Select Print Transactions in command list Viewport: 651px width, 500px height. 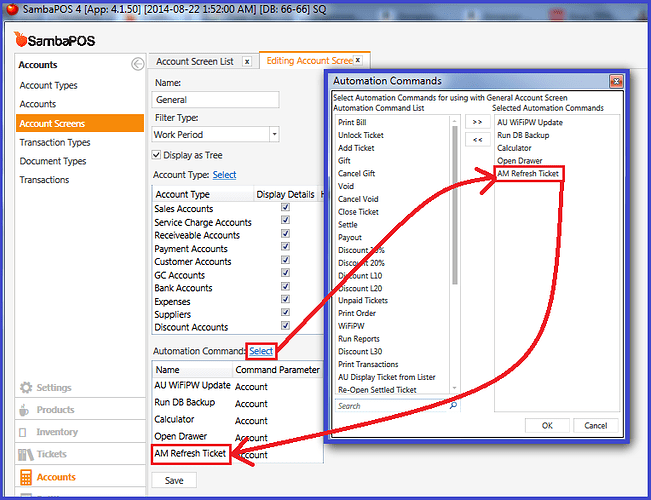point(368,365)
